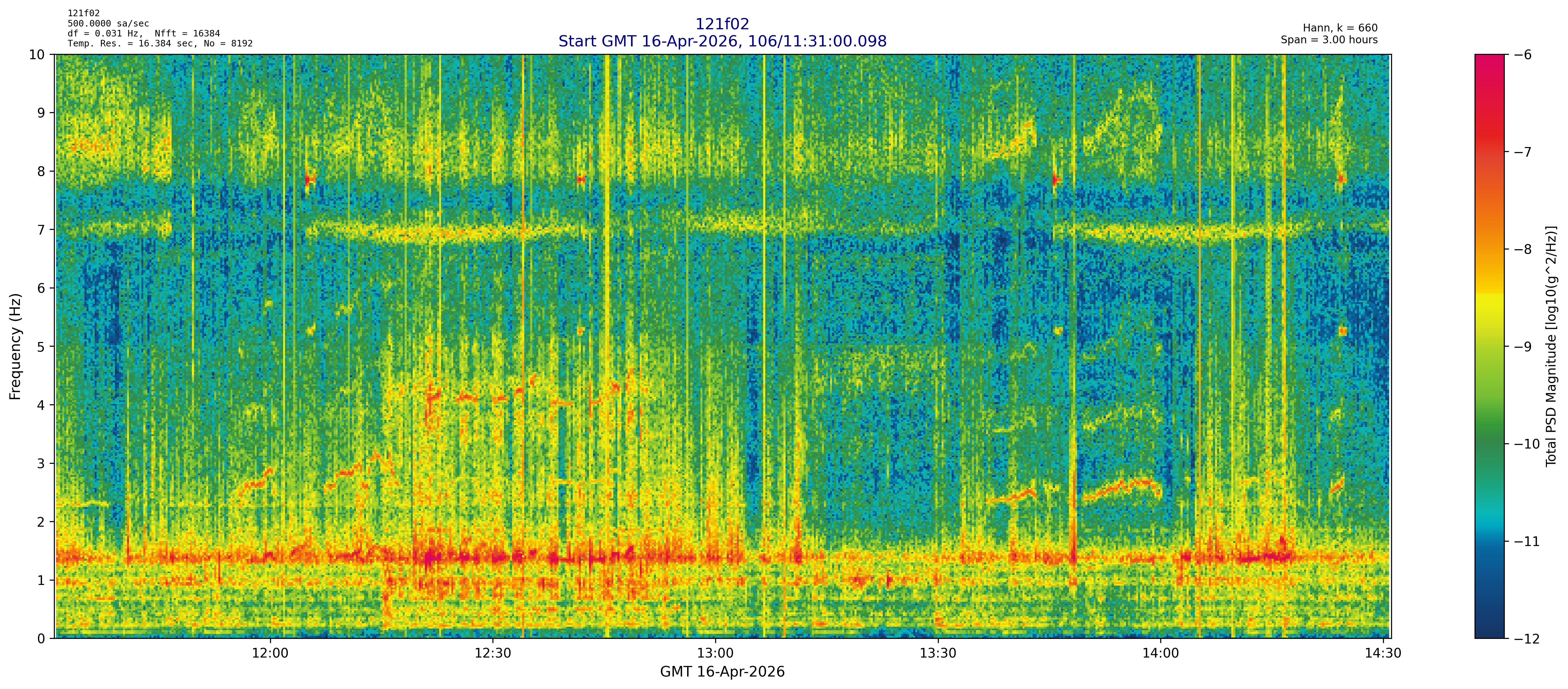1568x689 pixels.
Task: Click the y-axis tick label 7
Action: [x=41, y=230]
